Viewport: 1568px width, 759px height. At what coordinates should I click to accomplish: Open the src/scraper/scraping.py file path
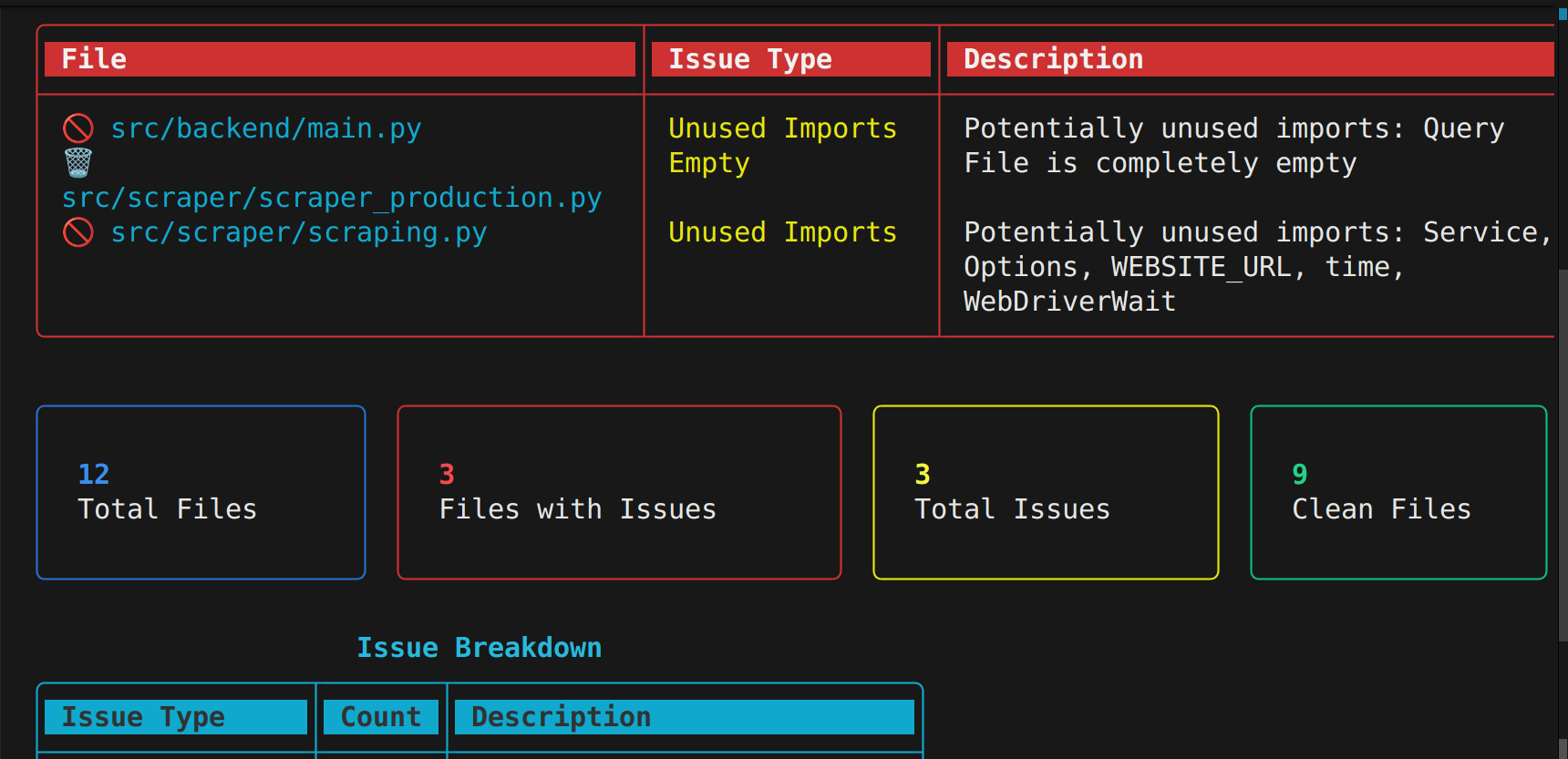pyautogui.click(x=298, y=232)
